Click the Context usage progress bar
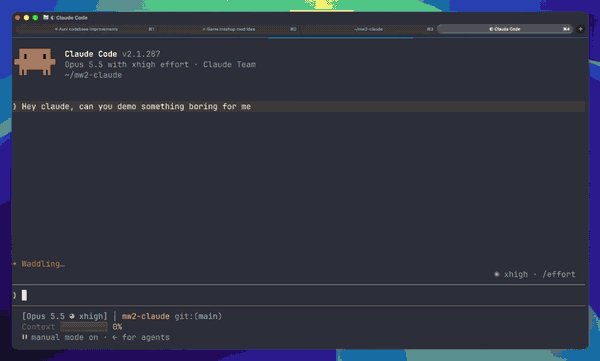600x361 pixels. [x=84, y=327]
